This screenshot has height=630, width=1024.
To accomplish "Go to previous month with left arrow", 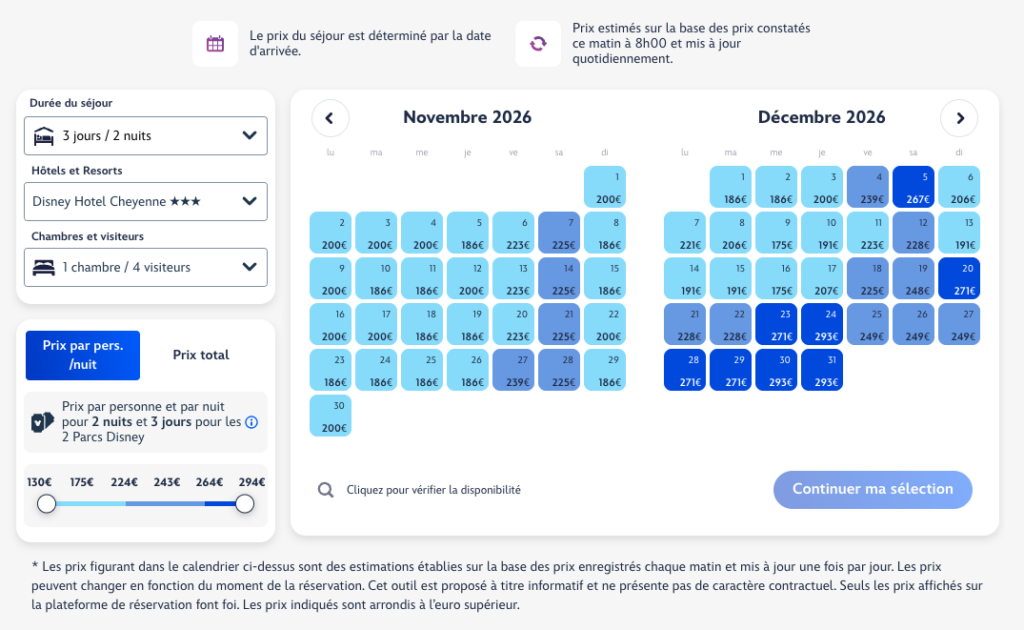I will [x=330, y=118].
